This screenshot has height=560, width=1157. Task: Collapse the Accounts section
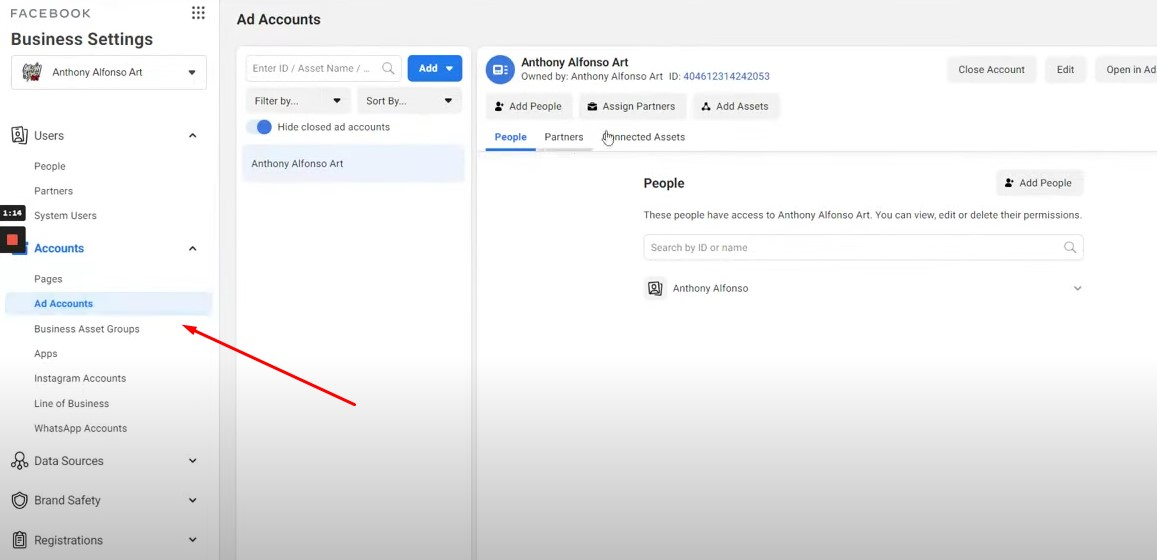(x=193, y=249)
